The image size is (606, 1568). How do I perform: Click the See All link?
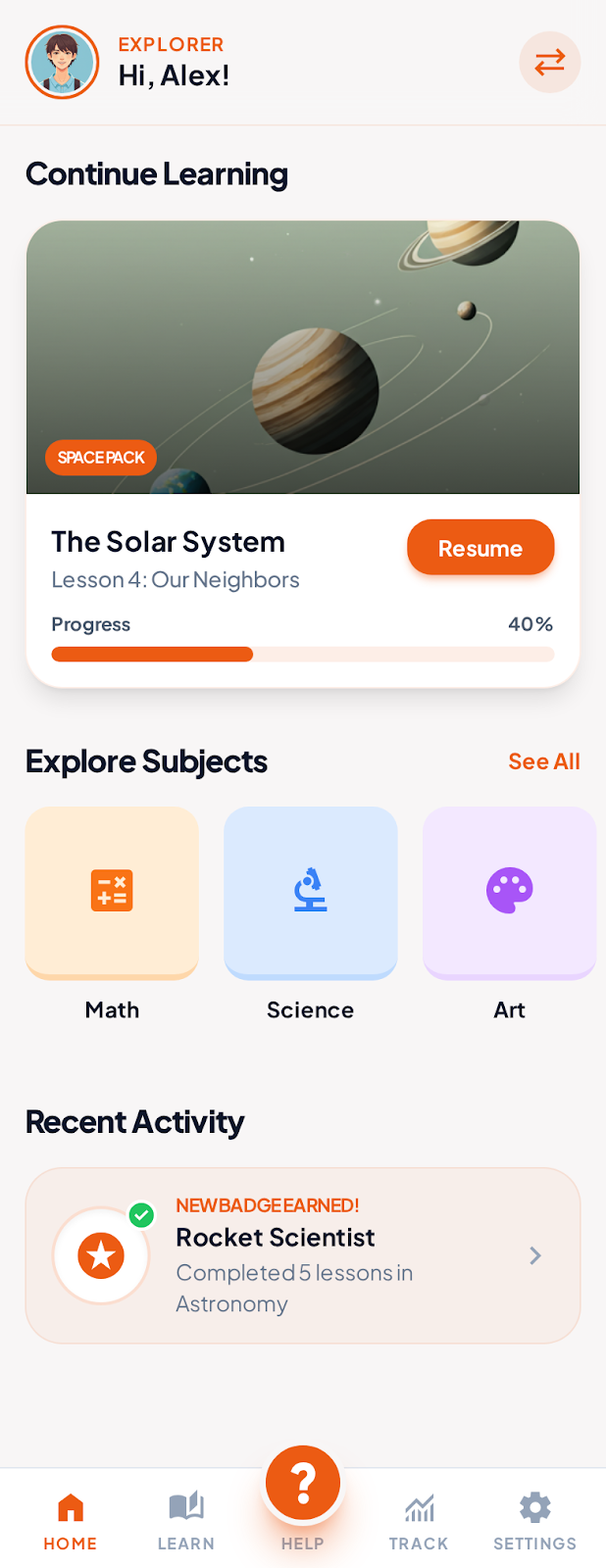point(543,760)
